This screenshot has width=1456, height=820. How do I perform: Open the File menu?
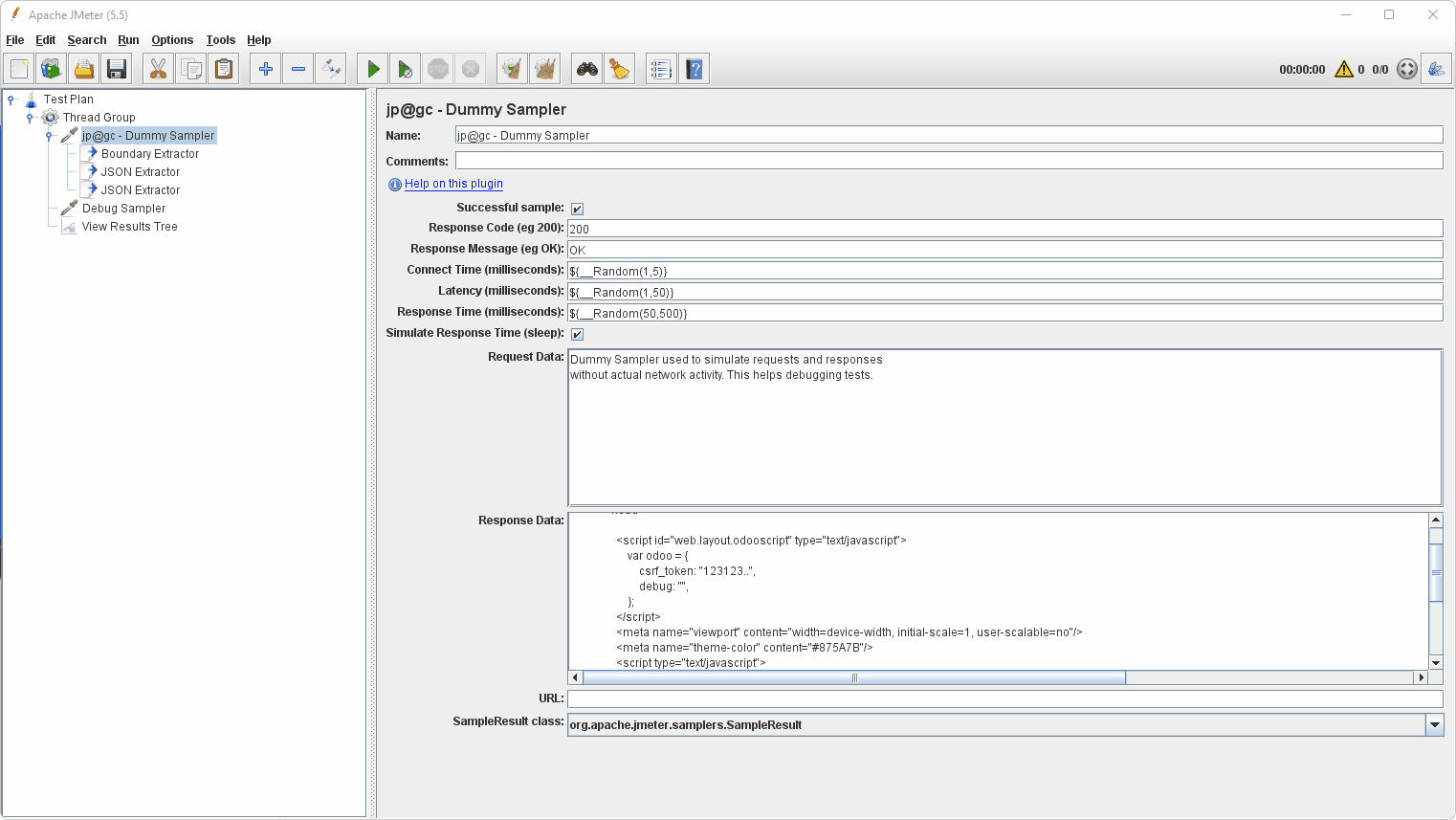[x=15, y=40]
